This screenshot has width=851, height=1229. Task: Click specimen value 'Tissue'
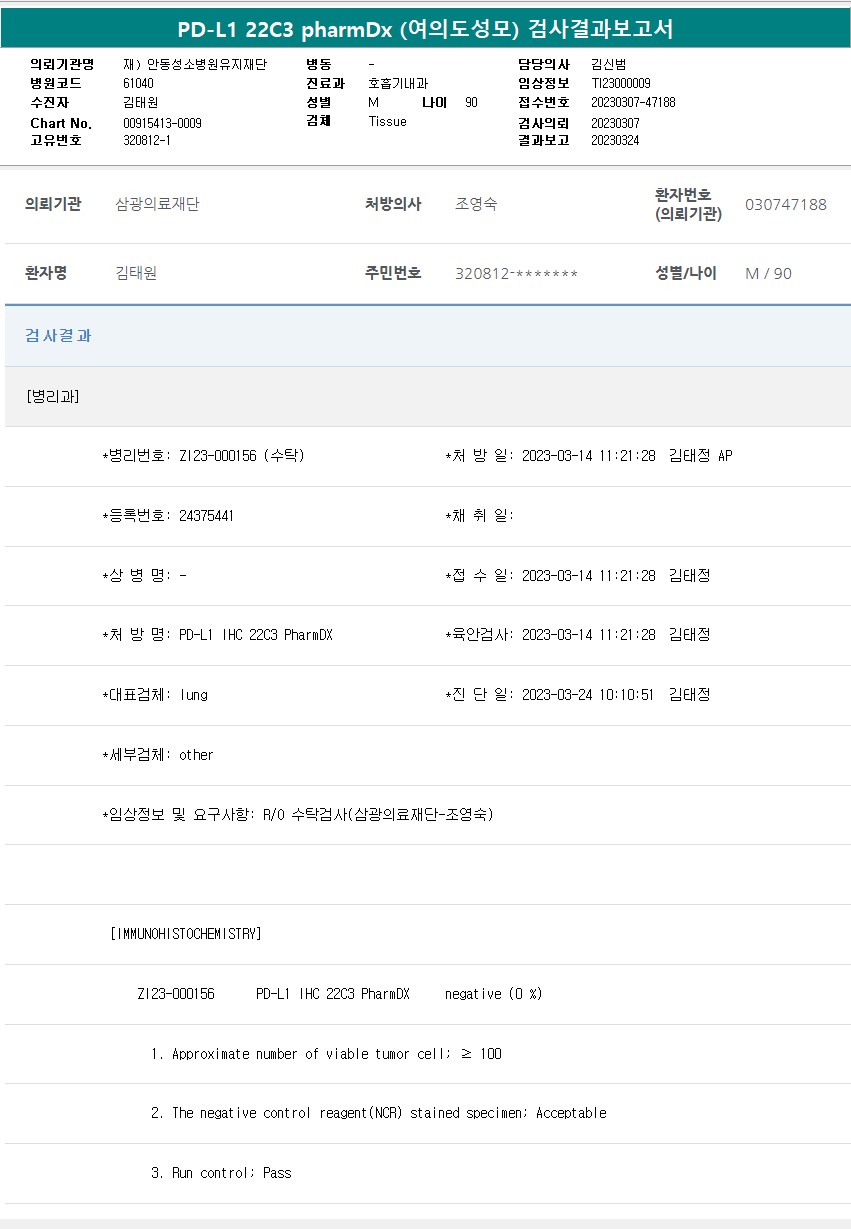coord(387,121)
